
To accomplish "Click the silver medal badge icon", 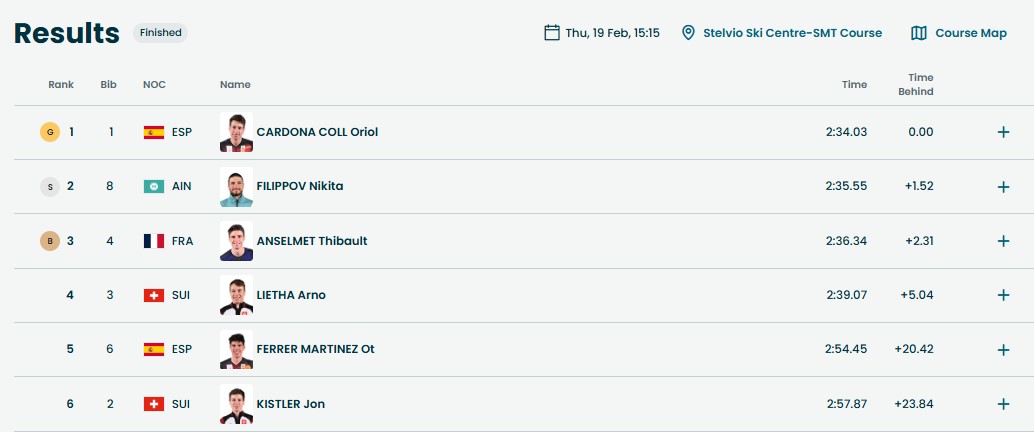I will tap(49, 186).
